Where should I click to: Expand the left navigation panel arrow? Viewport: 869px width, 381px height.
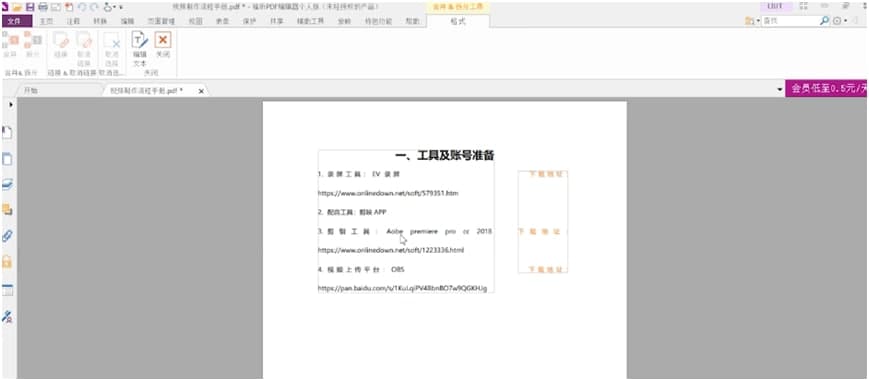point(11,104)
